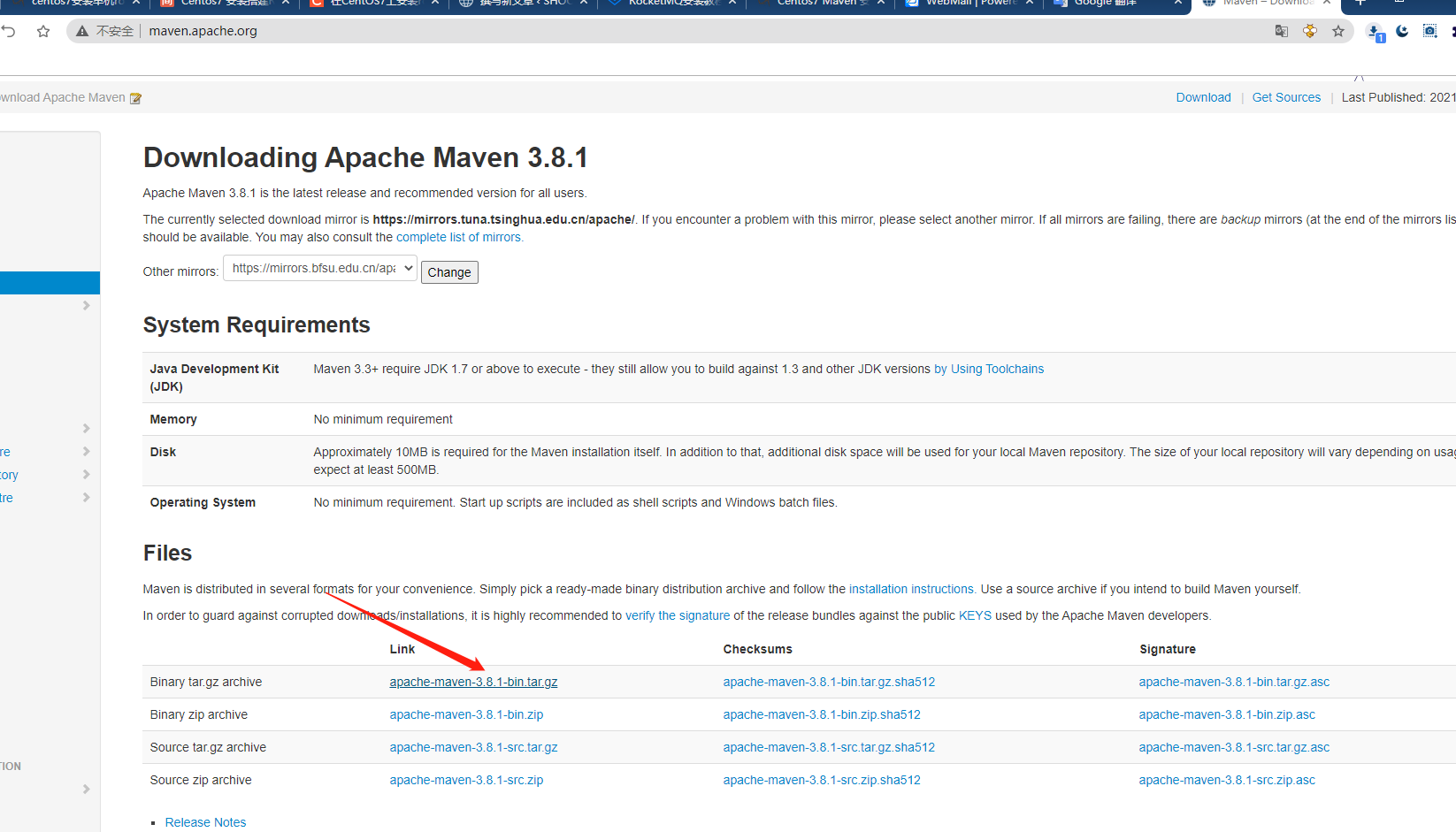This screenshot has height=832, width=1456.
Task: Bookmark page with star icon at address bar end
Action: pos(1338,31)
